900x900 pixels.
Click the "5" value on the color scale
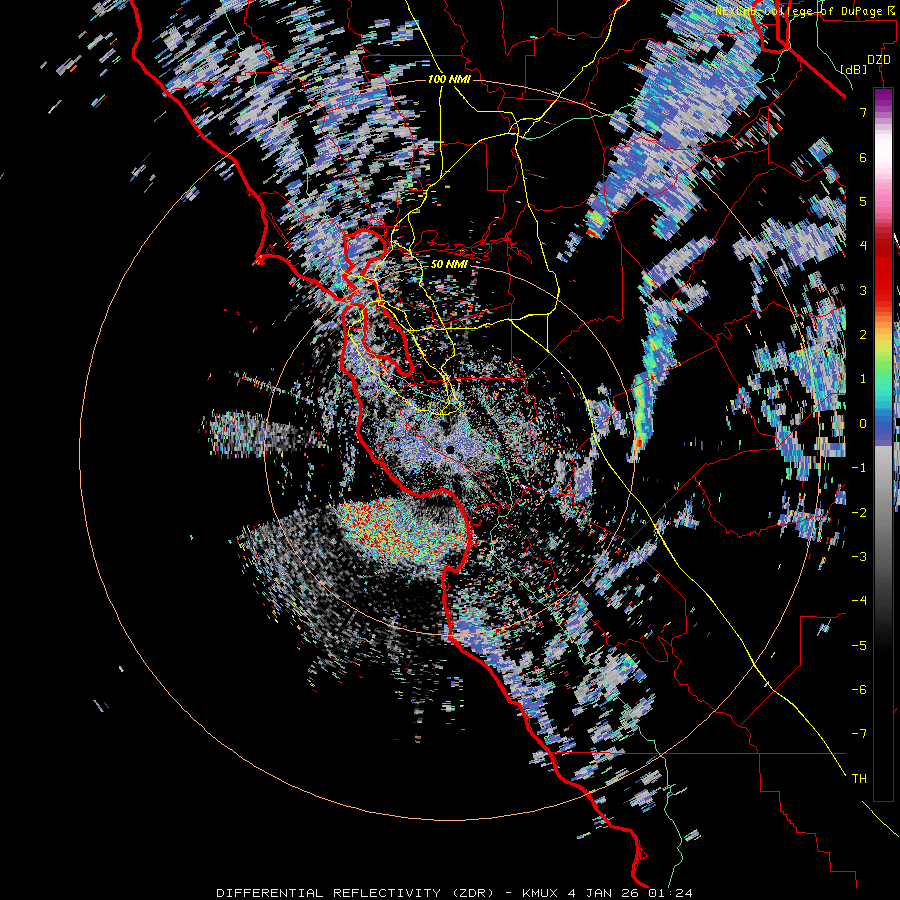point(863,201)
